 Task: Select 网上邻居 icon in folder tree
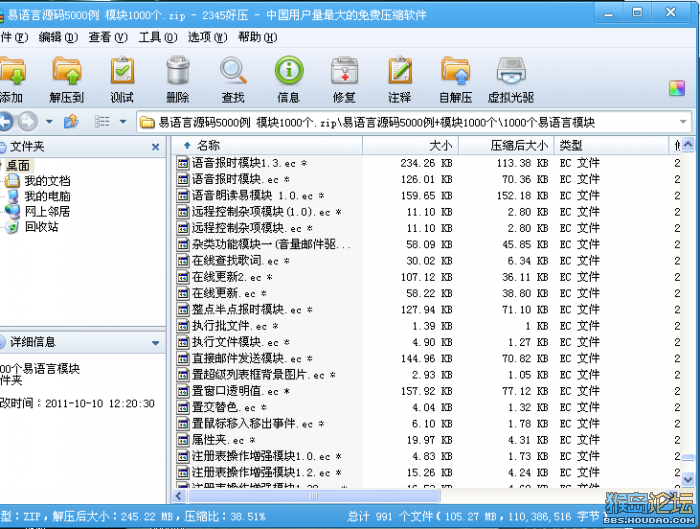tap(13, 211)
